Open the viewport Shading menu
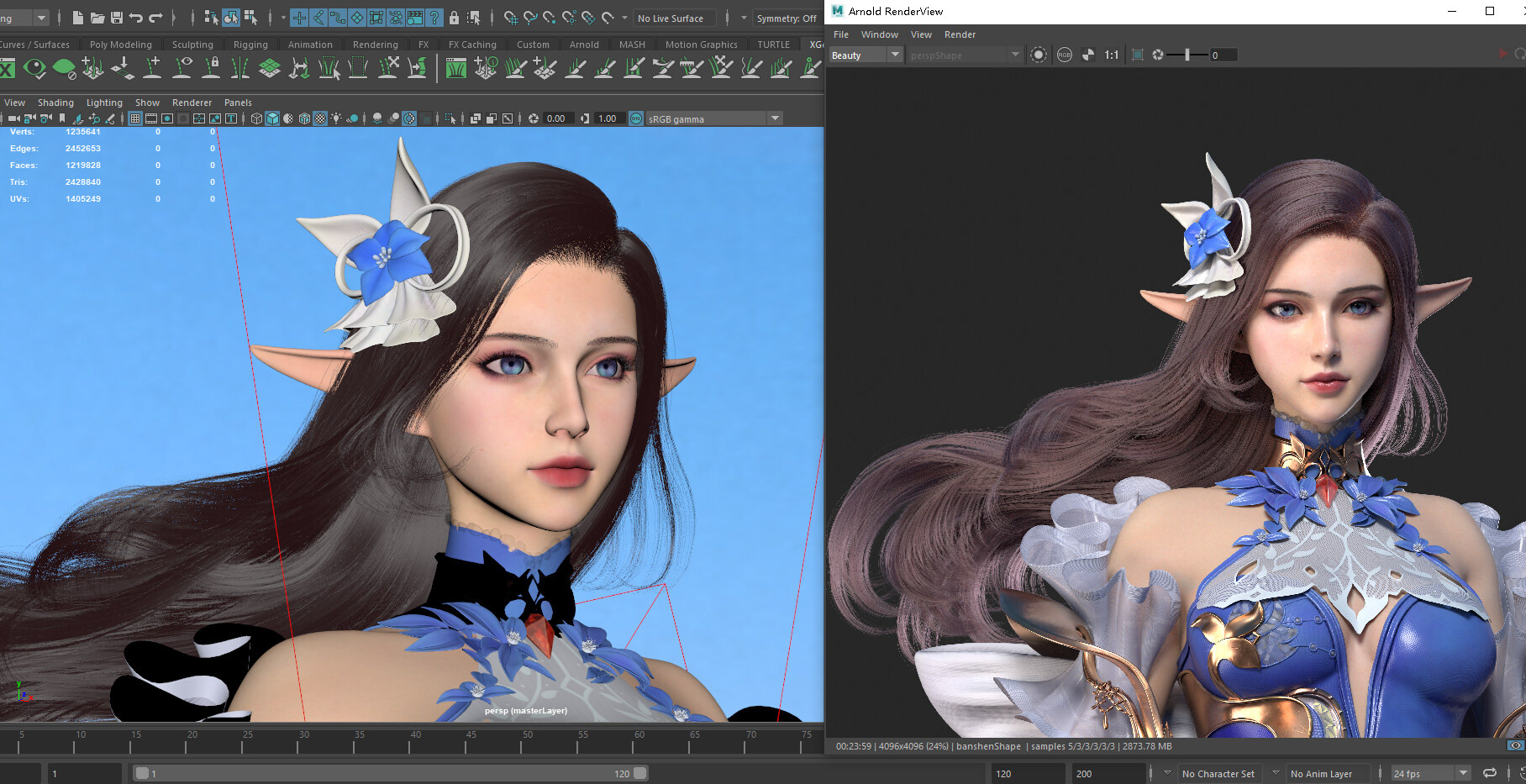The image size is (1526, 784). (55, 103)
